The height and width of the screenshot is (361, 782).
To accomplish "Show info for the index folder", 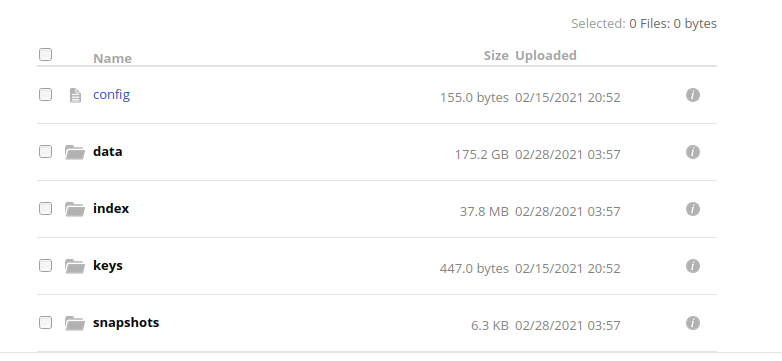I will [x=693, y=208].
